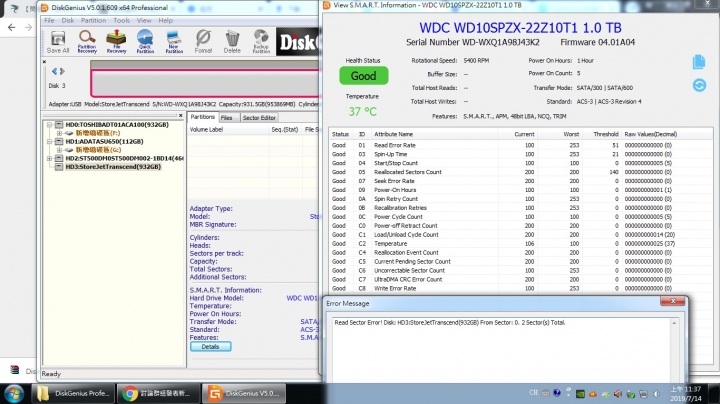Open Backup Partition tool
The width and height of the screenshot is (720, 404).
(x=261, y=42)
